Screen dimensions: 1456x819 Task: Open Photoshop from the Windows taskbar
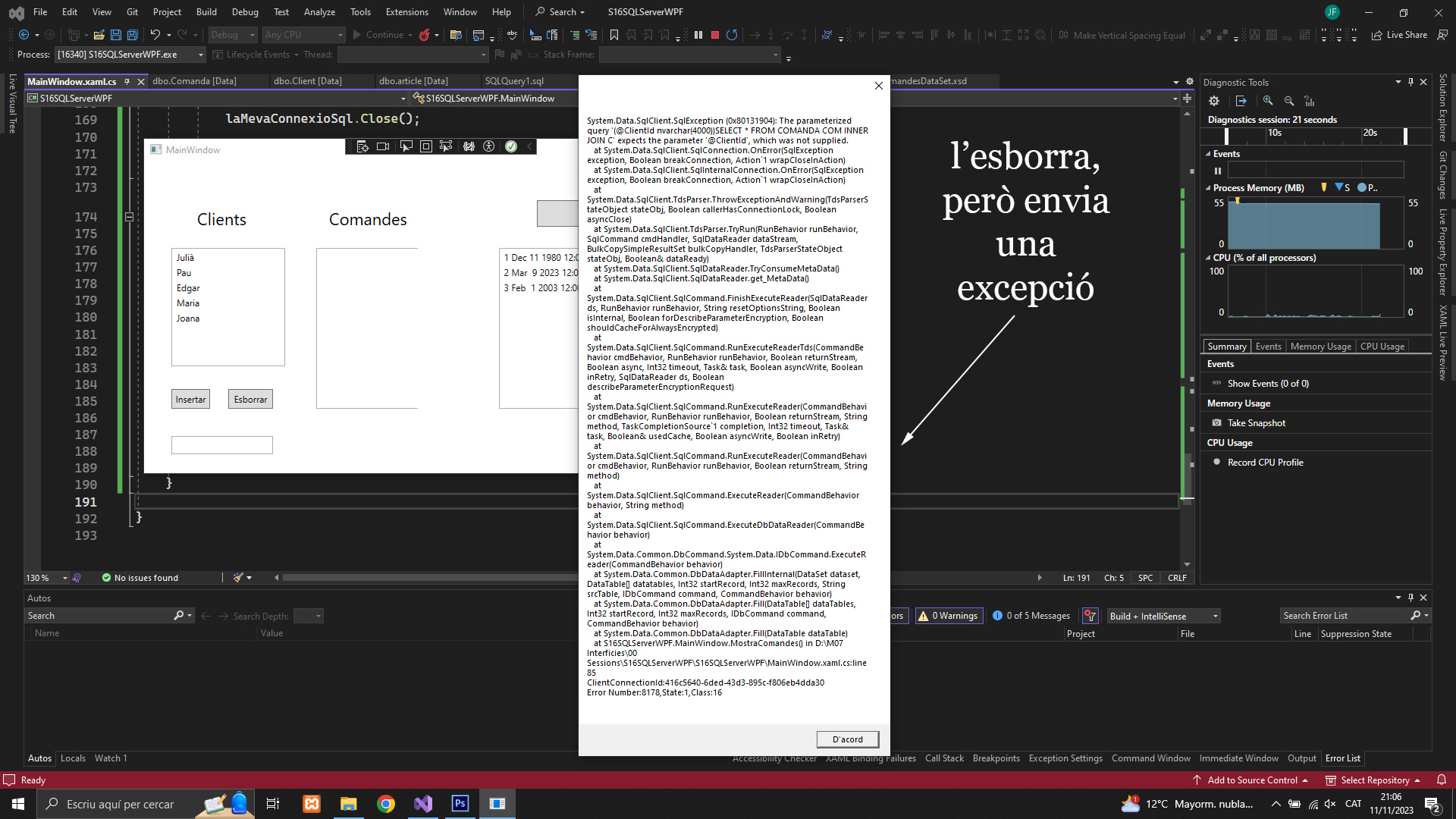[460, 804]
